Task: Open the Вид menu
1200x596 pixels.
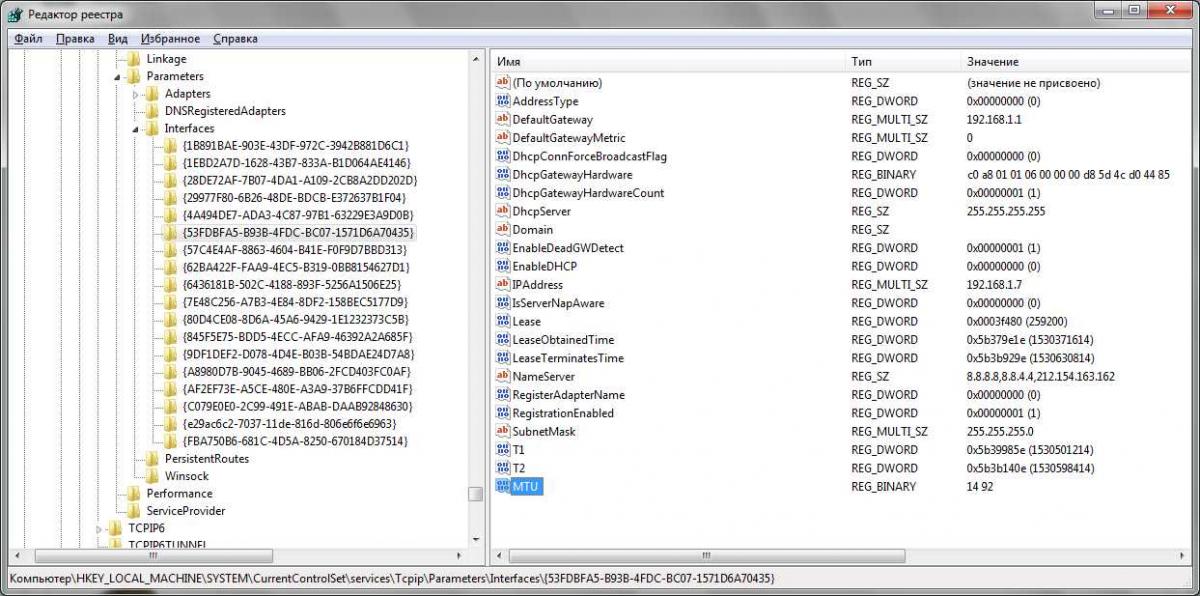Action: pos(118,39)
